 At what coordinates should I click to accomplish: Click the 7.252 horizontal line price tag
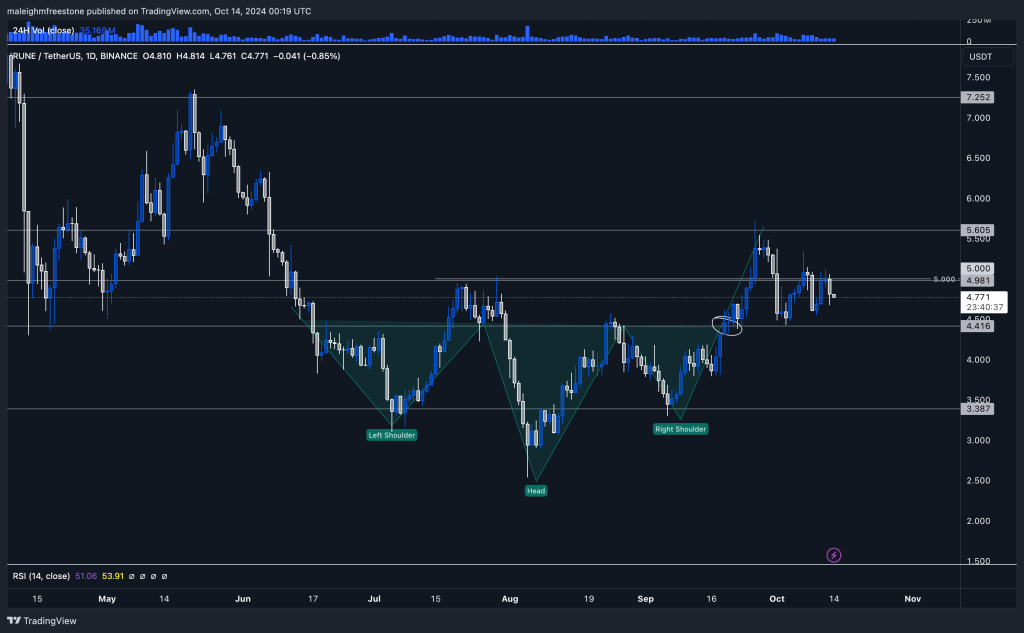tap(976, 97)
